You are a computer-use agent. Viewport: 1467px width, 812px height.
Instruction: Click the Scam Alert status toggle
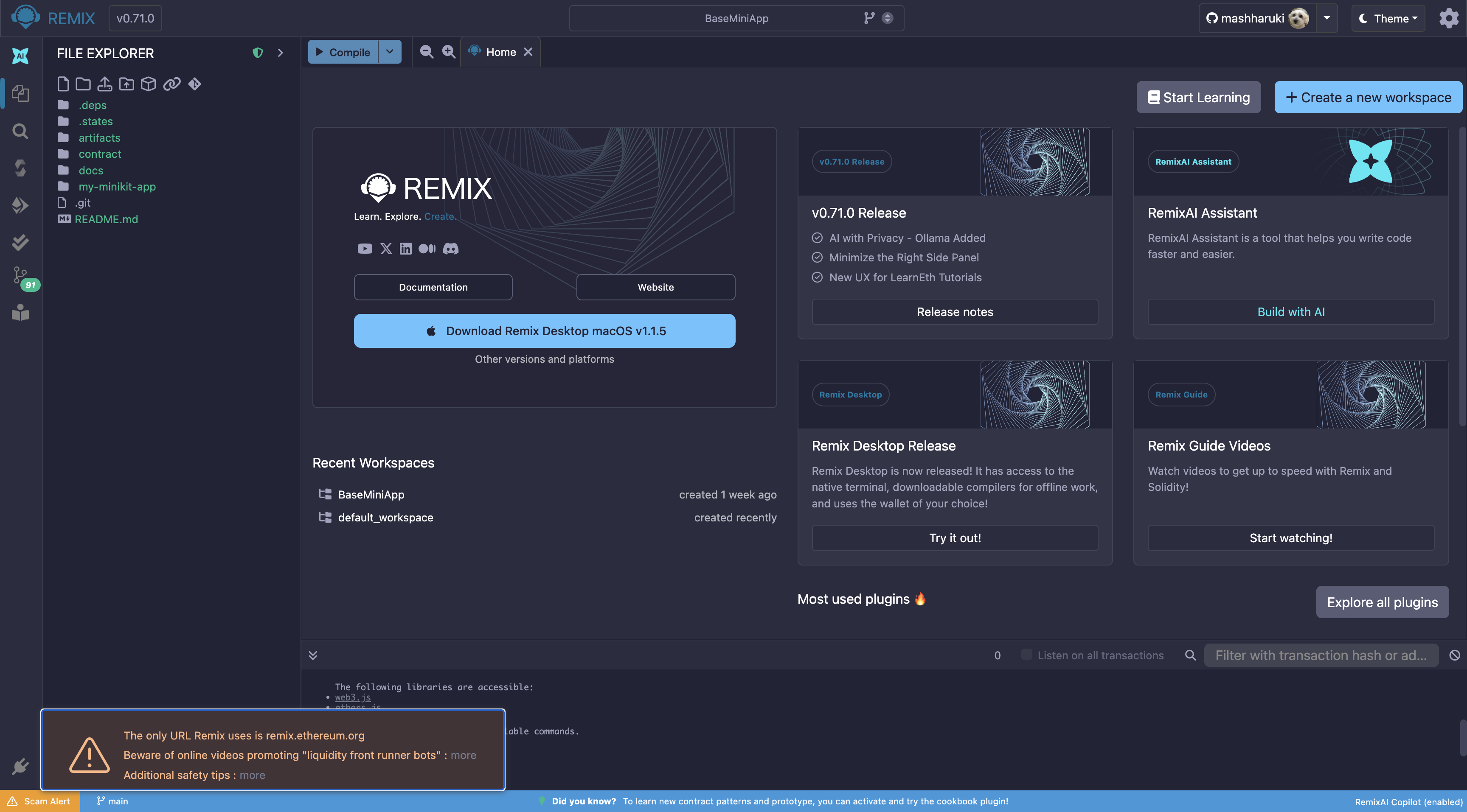[40, 801]
